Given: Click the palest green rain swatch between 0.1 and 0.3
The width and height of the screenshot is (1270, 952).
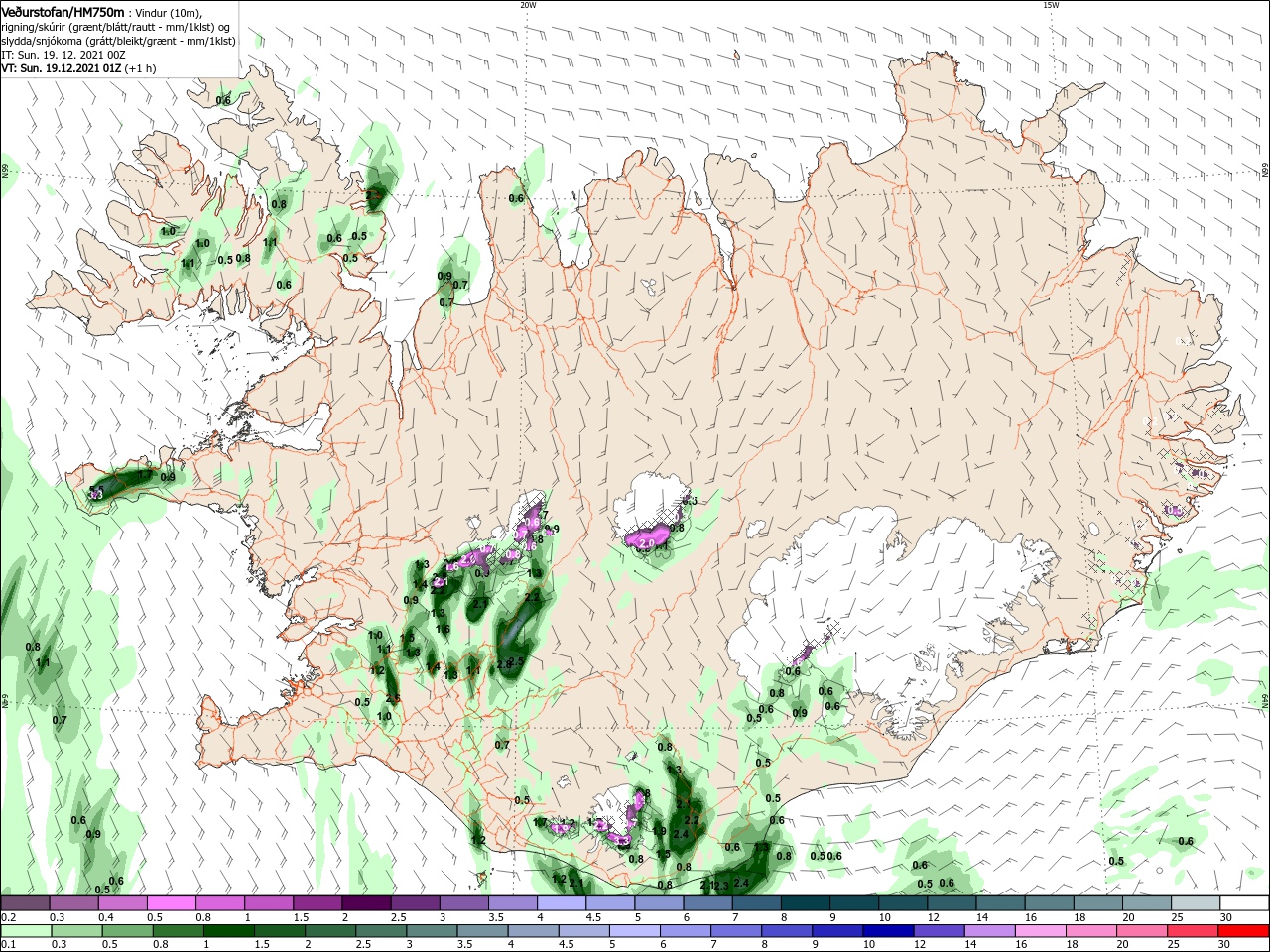Looking at the screenshot, I should tap(25, 931).
